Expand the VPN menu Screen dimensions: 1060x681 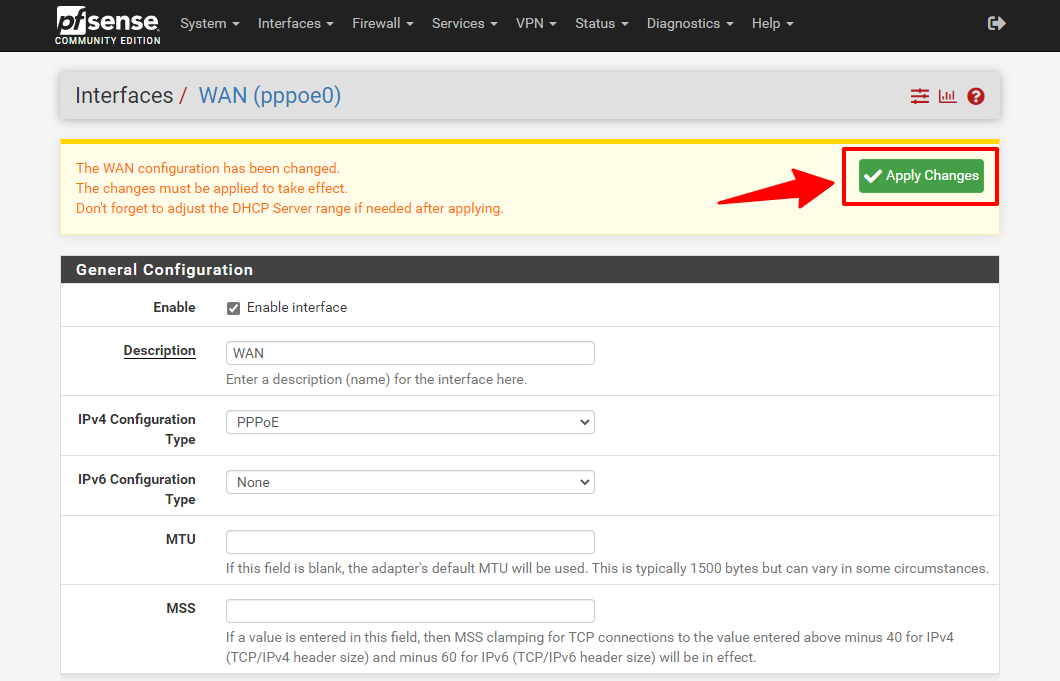point(536,23)
